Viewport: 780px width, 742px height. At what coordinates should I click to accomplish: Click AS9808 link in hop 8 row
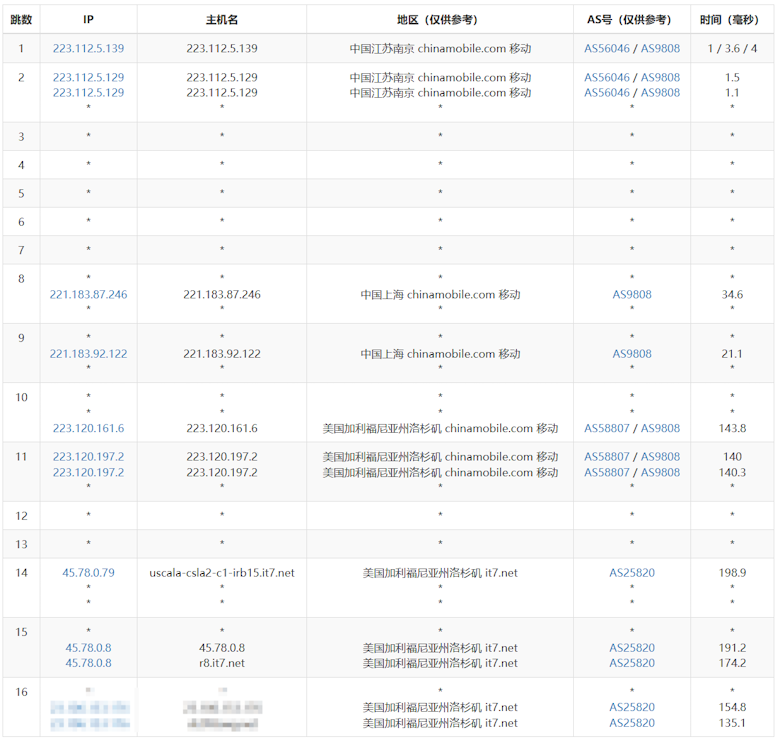point(632,294)
